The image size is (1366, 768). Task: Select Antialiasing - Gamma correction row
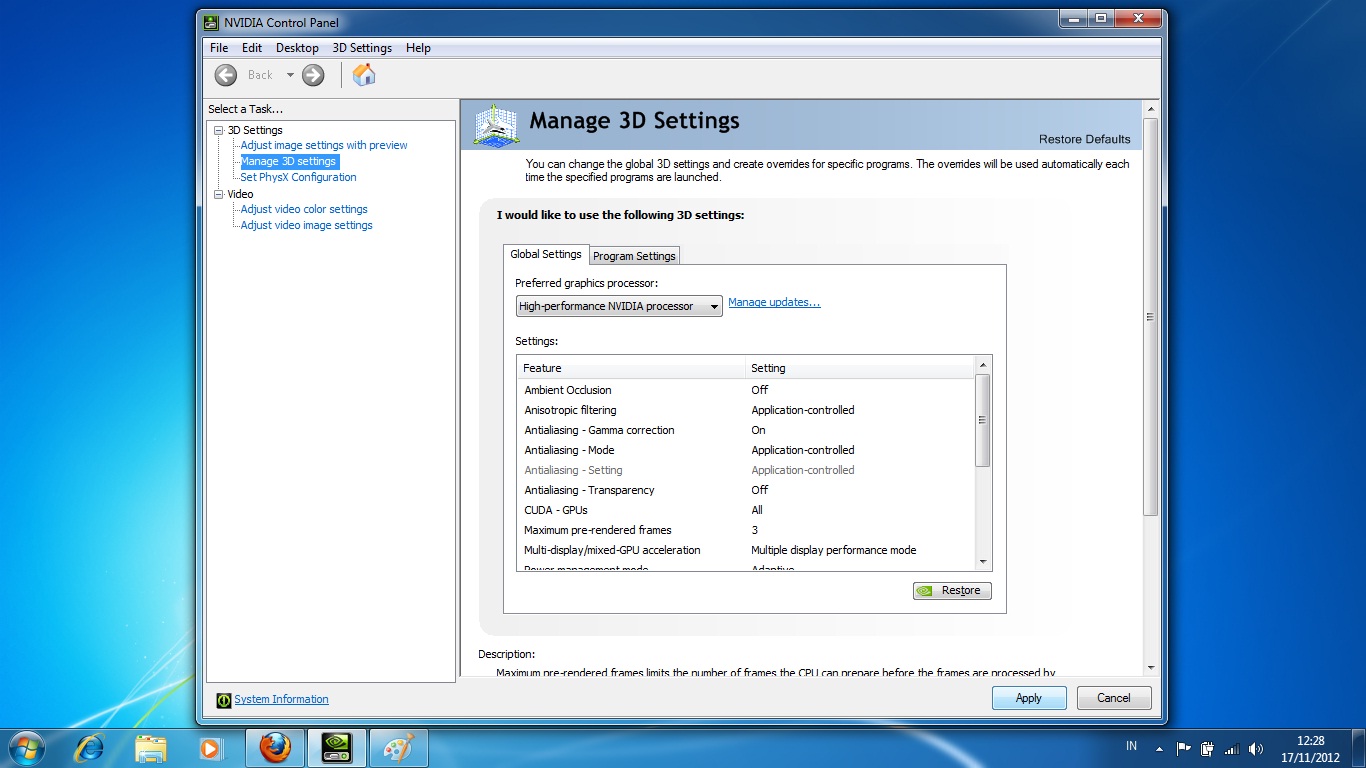746,430
